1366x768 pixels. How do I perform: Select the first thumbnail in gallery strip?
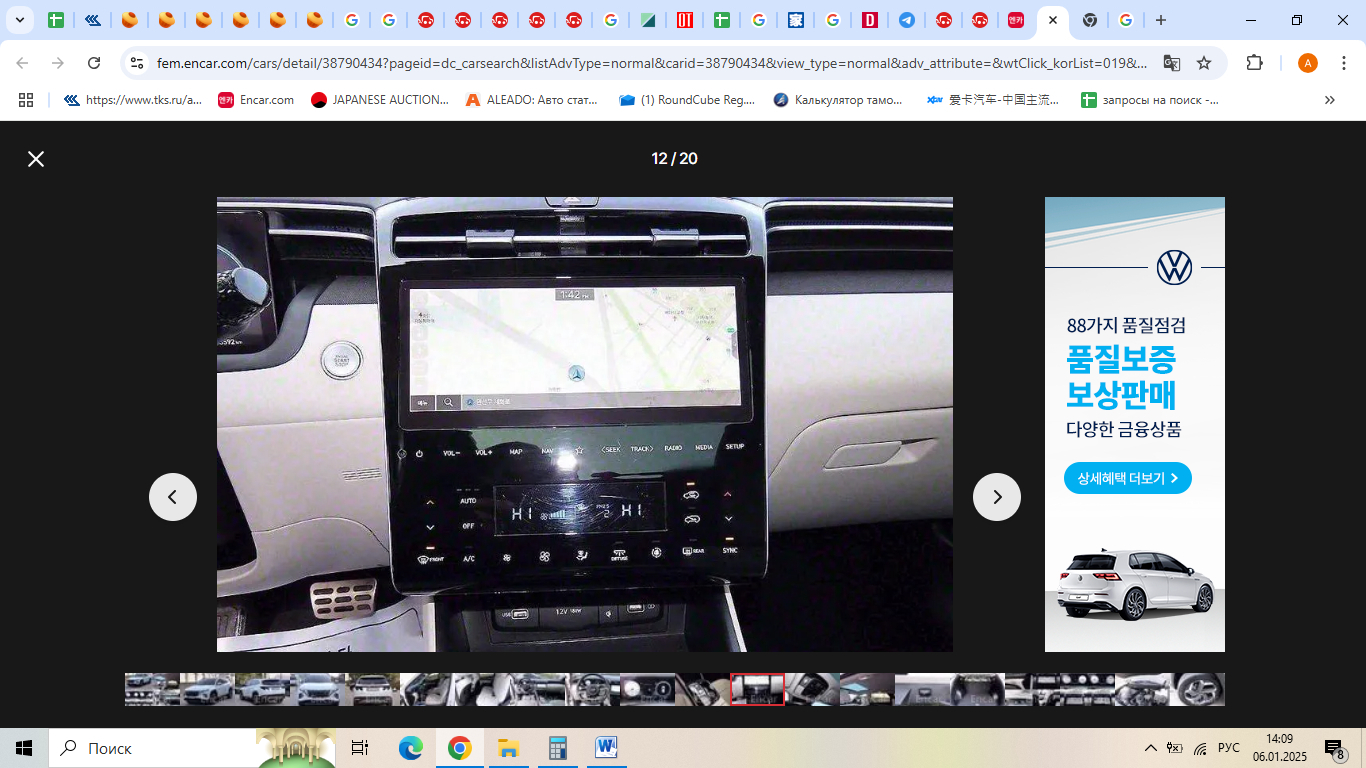tap(152, 689)
